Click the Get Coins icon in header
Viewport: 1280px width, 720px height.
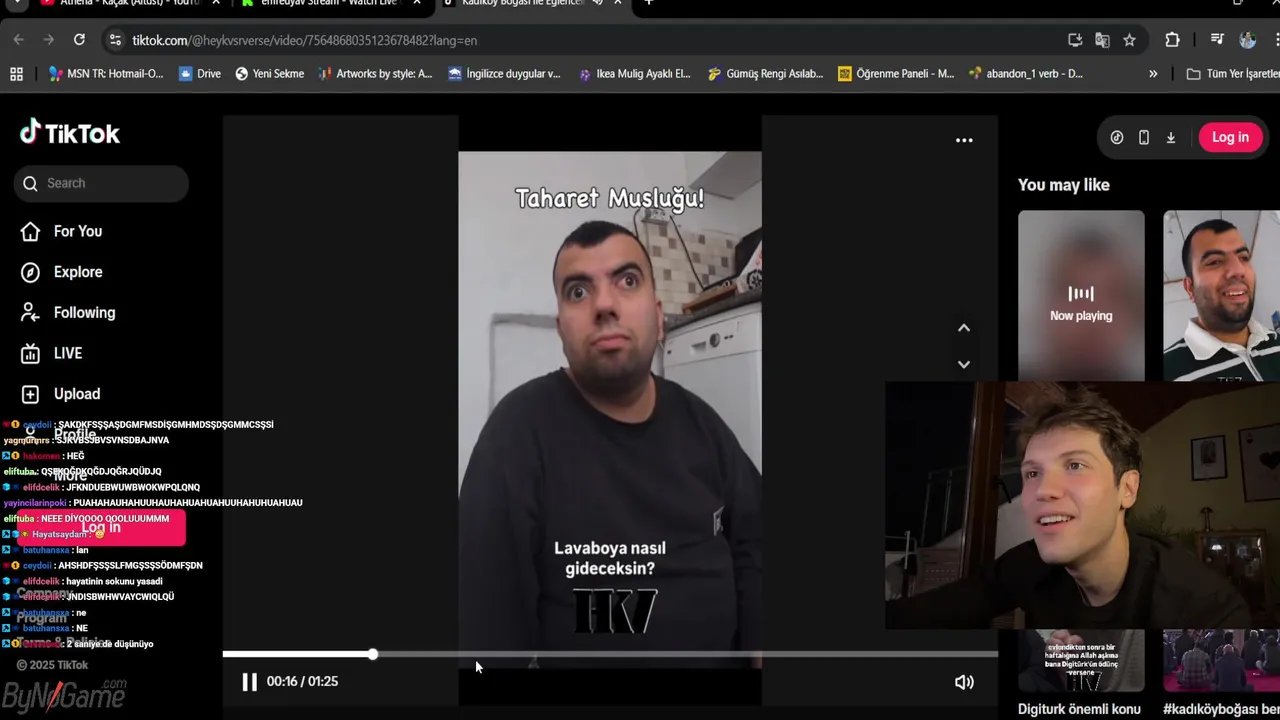pos(1117,138)
